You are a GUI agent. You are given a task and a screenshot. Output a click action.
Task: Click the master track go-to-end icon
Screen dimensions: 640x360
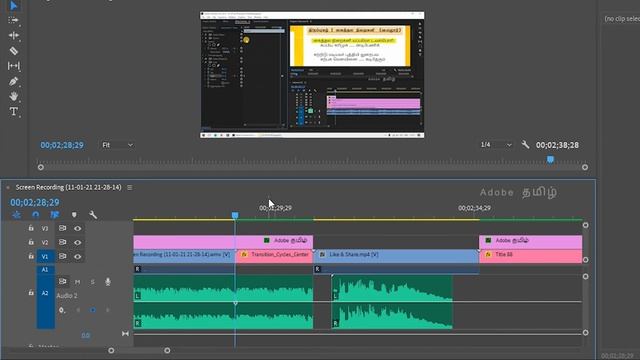125,333
